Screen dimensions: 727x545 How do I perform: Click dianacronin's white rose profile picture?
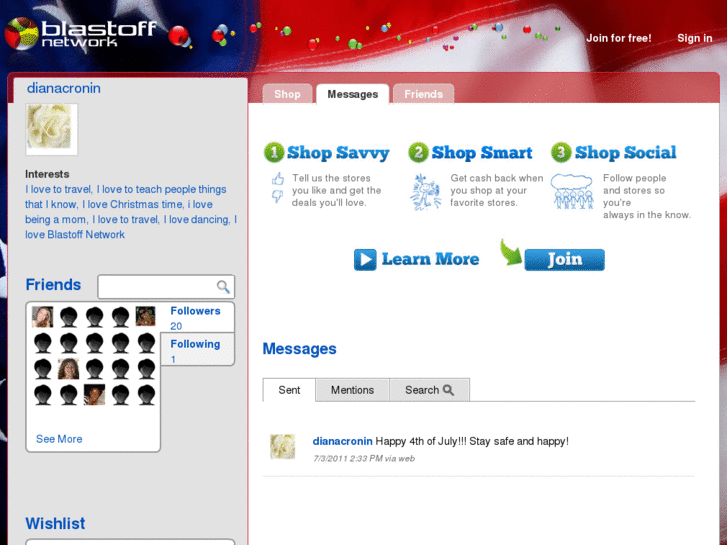(x=51, y=129)
